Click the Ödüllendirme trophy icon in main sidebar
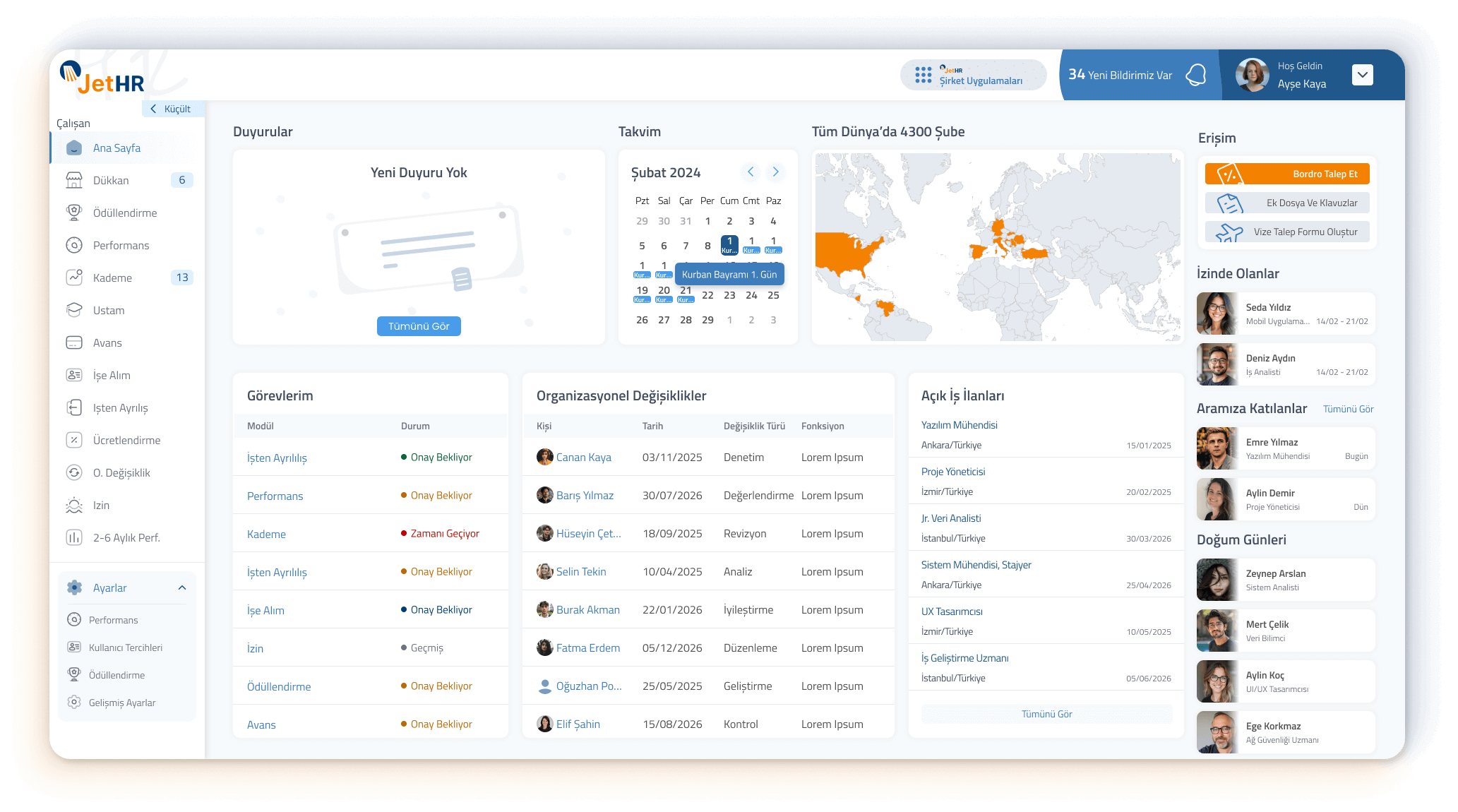 pos(74,213)
